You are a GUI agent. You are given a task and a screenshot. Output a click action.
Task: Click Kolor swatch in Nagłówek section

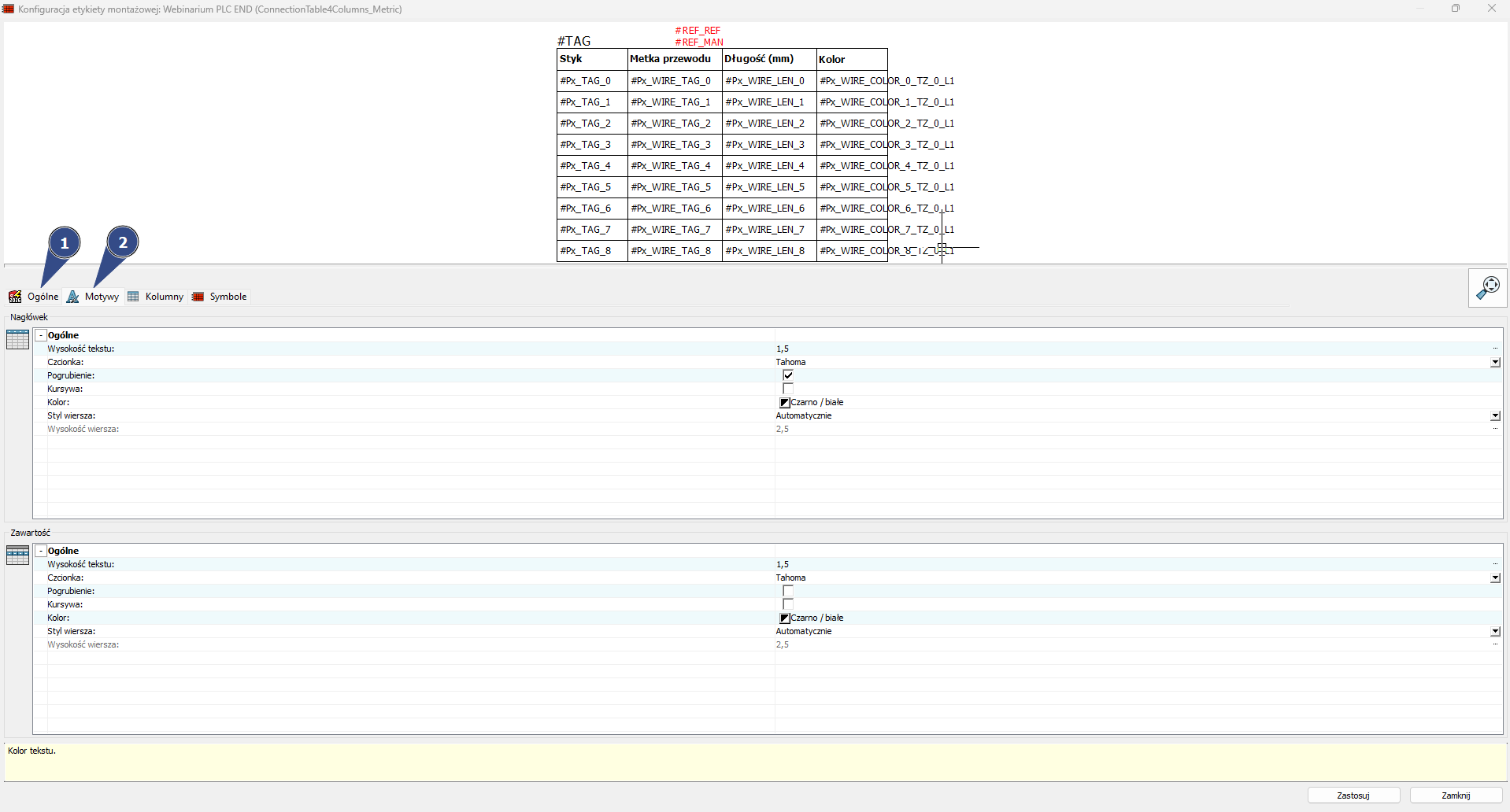[x=785, y=403]
